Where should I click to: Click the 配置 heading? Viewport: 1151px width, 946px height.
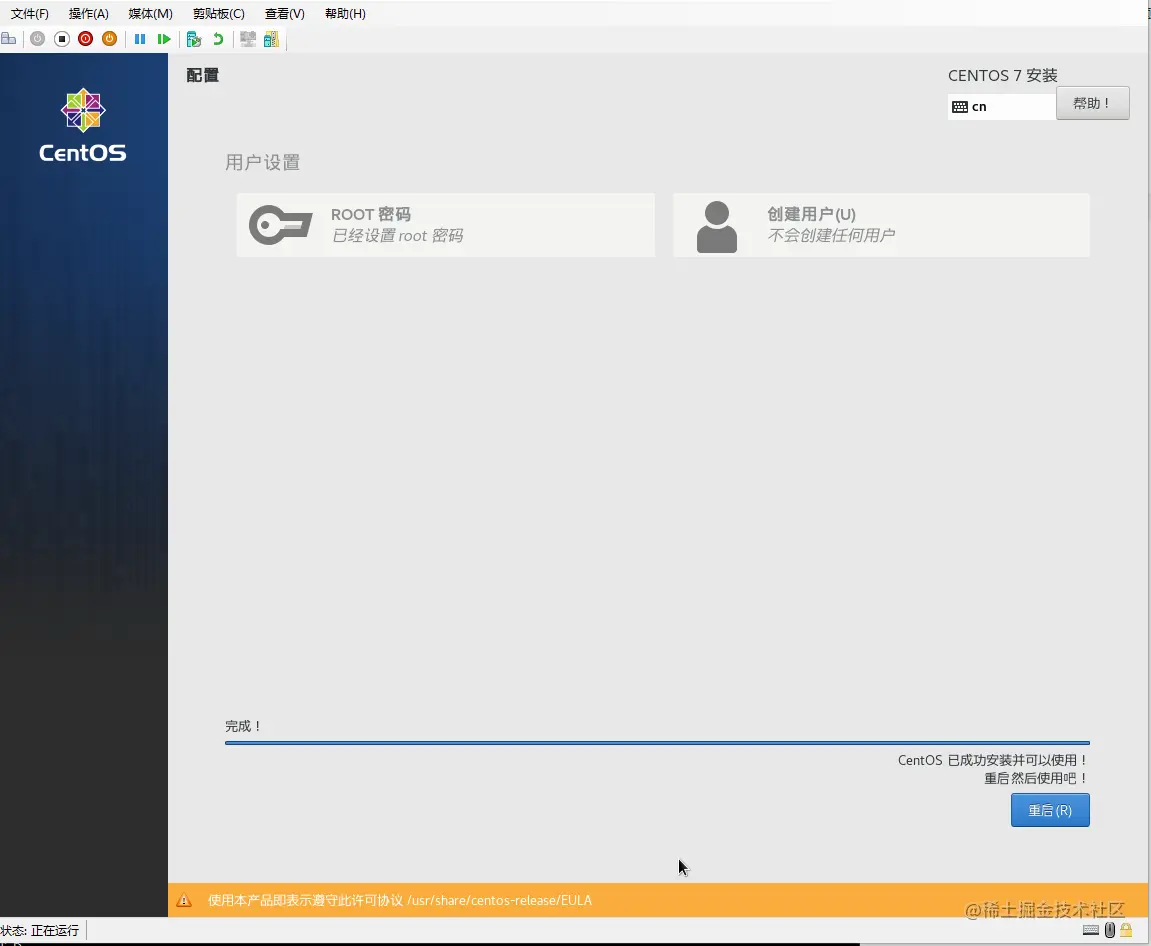pyautogui.click(x=203, y=76)
